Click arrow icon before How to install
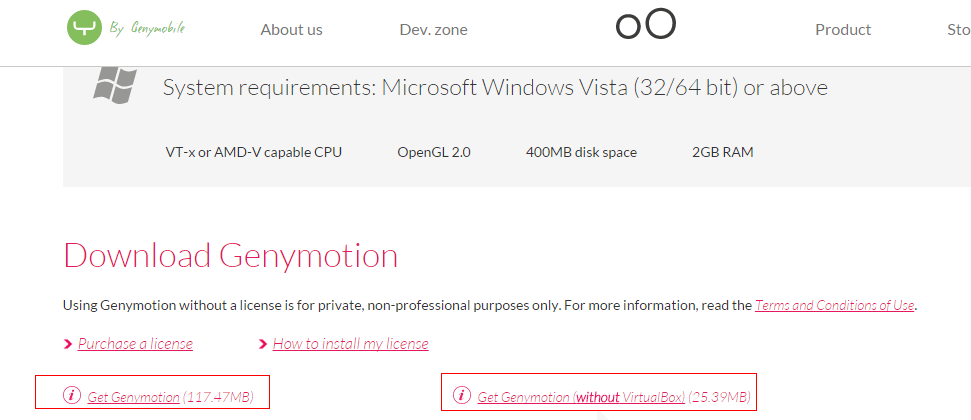This screenshot has width=971, height=420. click(263, 344)
